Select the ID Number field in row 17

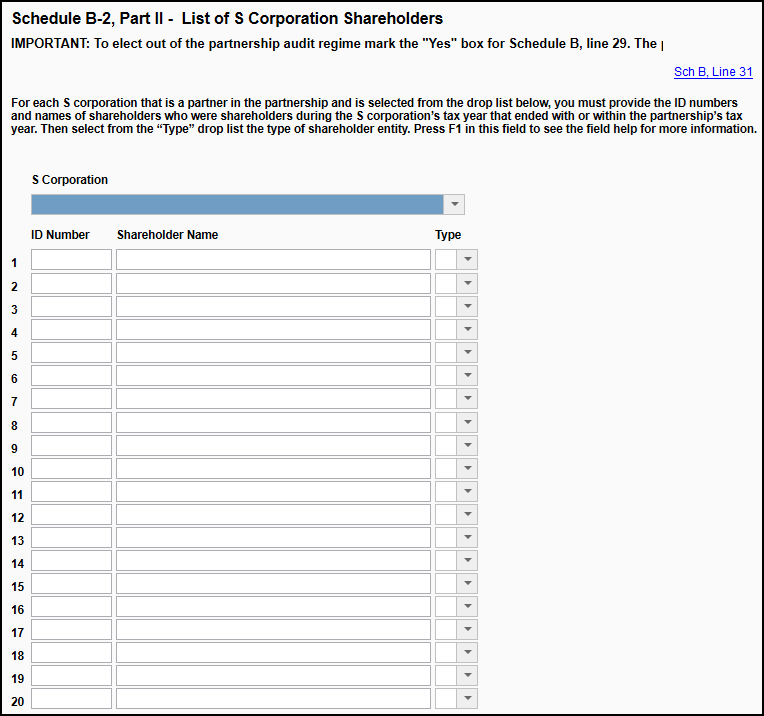point(71,630)
